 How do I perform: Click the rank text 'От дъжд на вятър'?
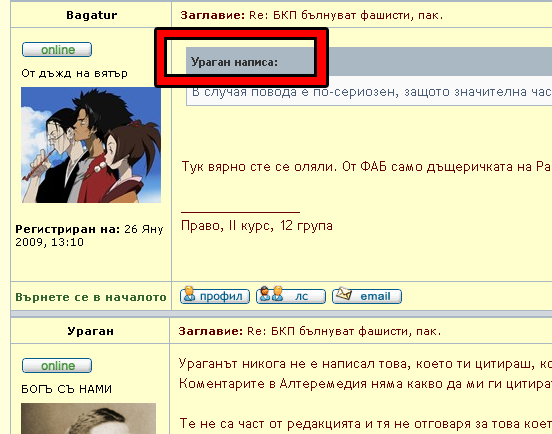[x=74, y=73]
